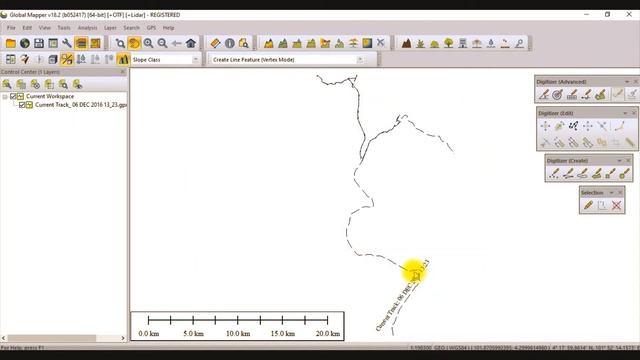Open the File menu

11,28
